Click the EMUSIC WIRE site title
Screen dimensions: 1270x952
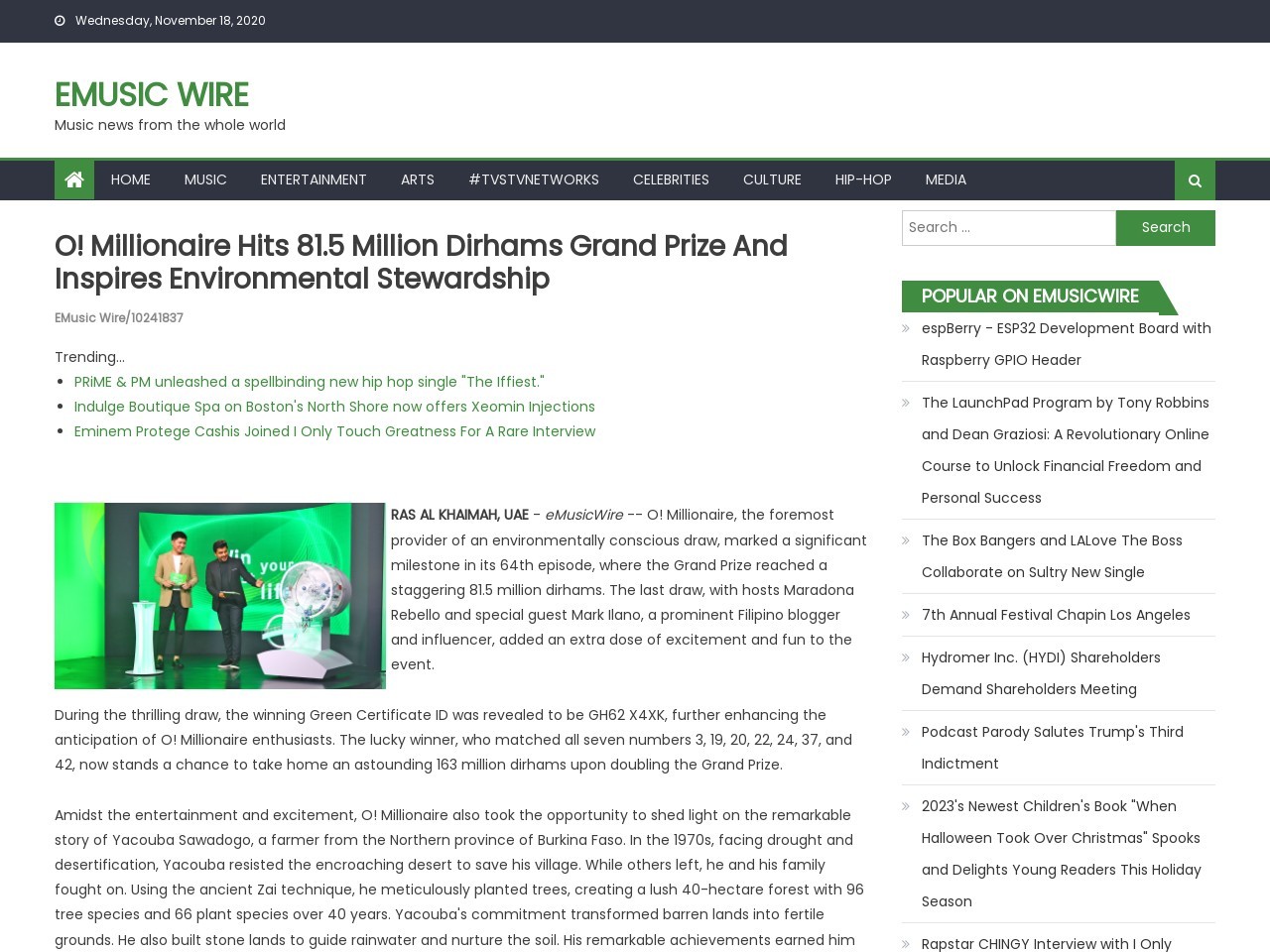point(151,95)
